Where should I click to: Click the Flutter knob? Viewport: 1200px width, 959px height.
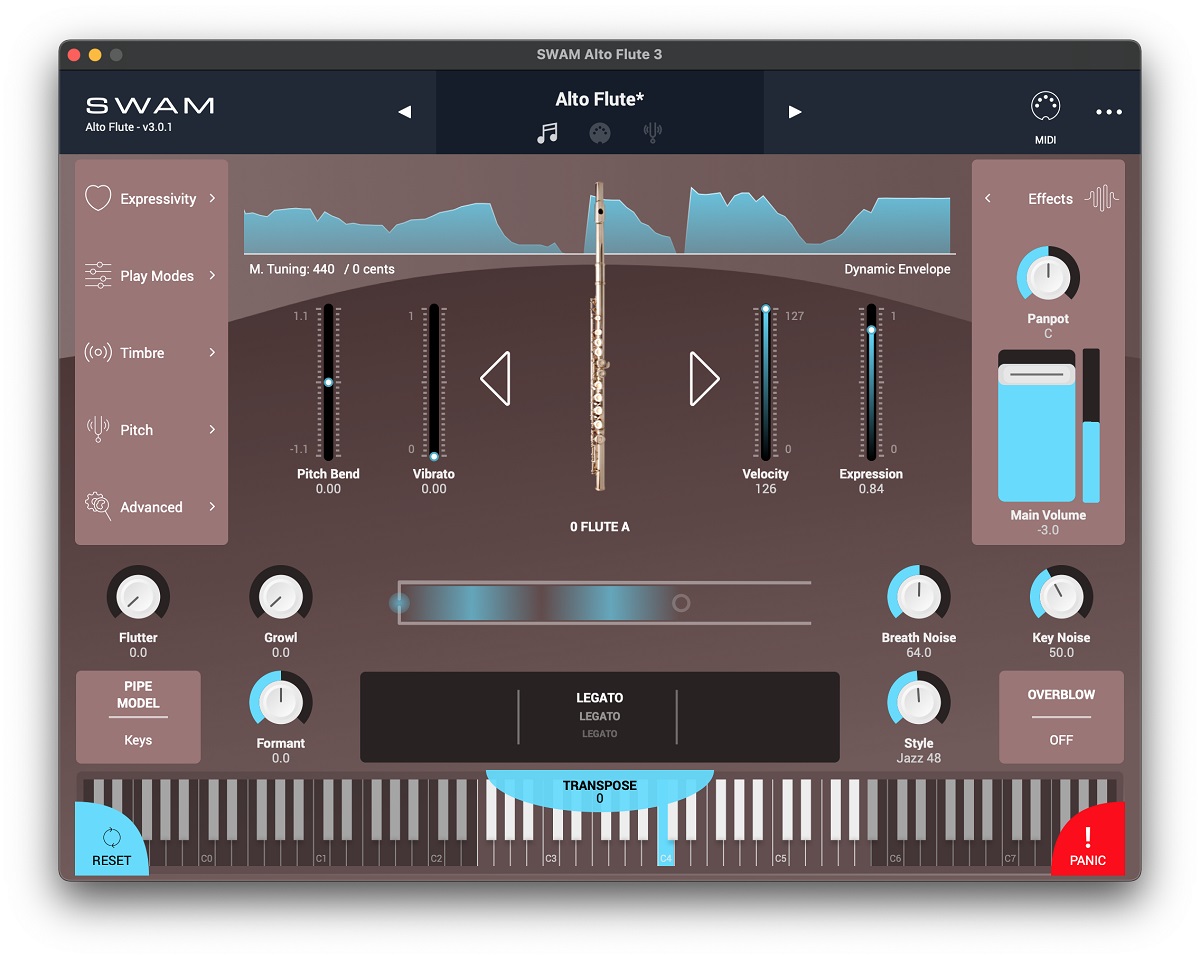point(138,597)
